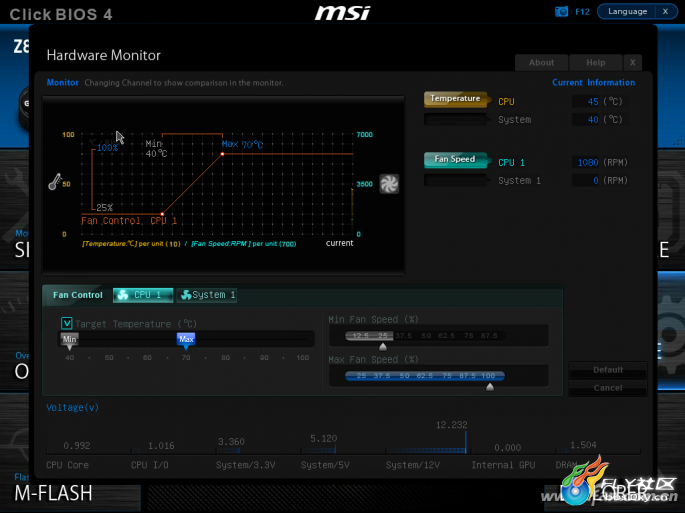Viewport: 685px width, 513px height.
Task: Click the X button next to Language
Action: coord(665,11)
